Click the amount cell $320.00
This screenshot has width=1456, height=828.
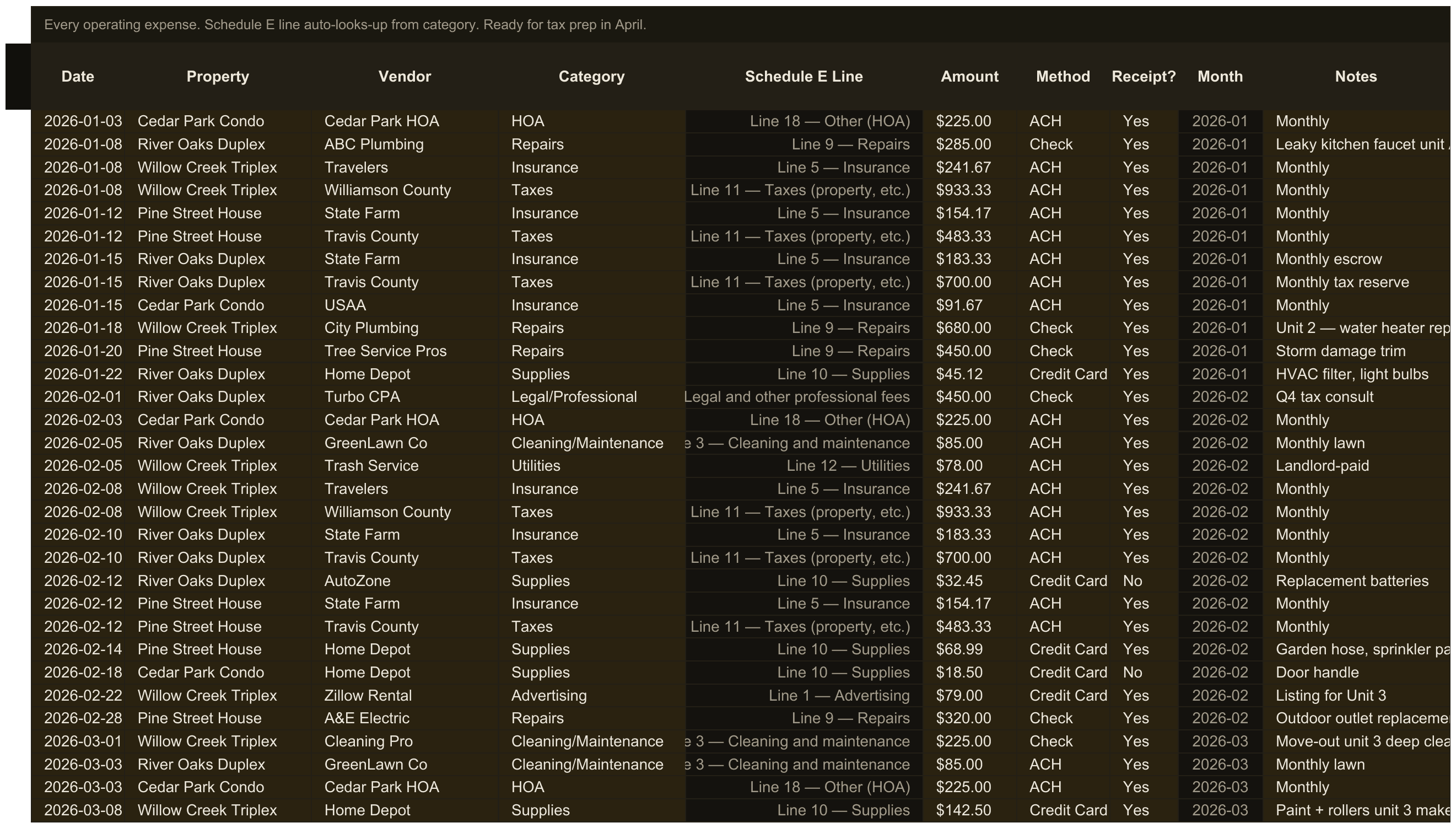coord(969,718)
